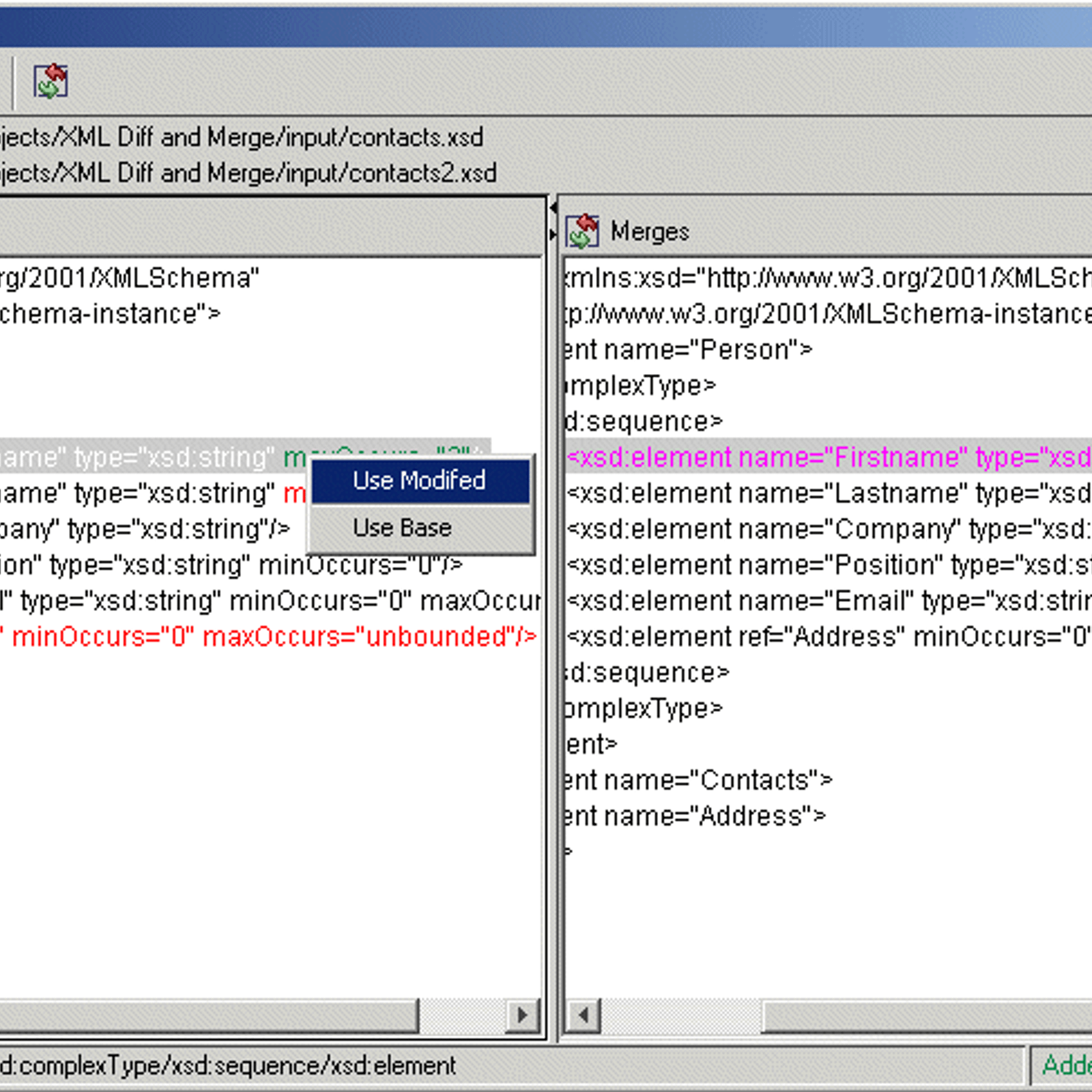
Task: Select the Position element line in Merges
Action: coord(829,564)
